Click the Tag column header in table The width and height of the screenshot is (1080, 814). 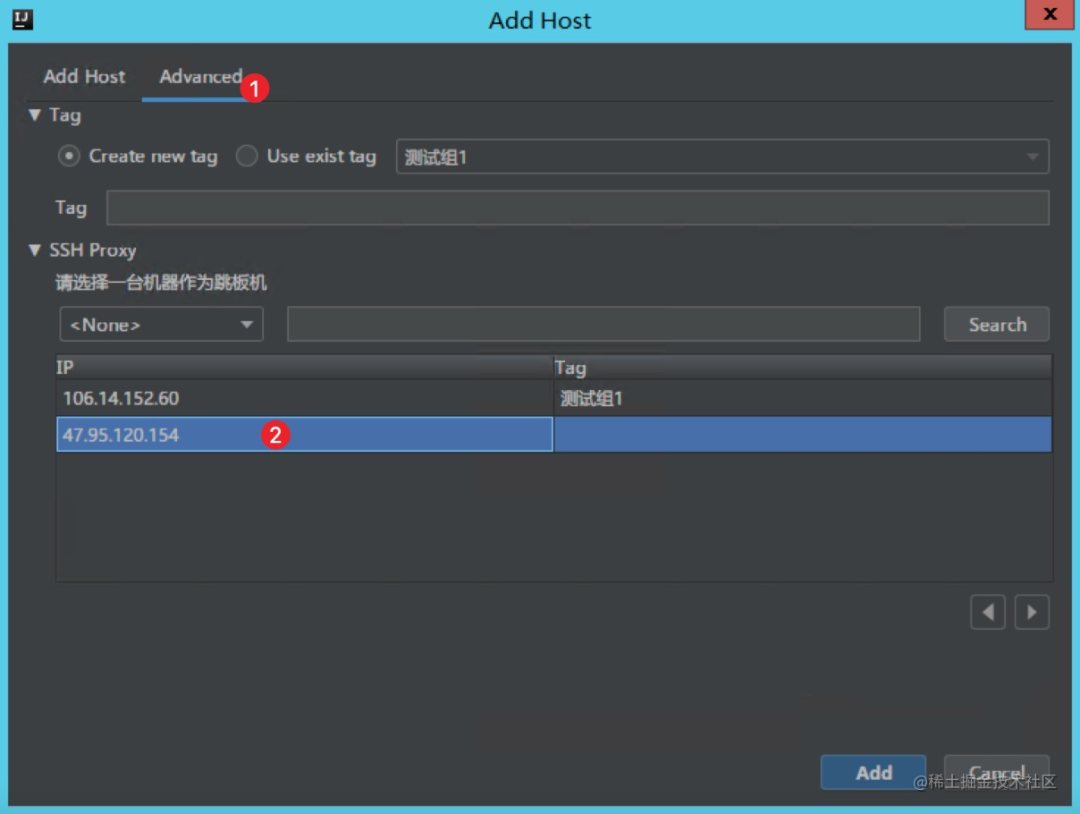[803, 367]
